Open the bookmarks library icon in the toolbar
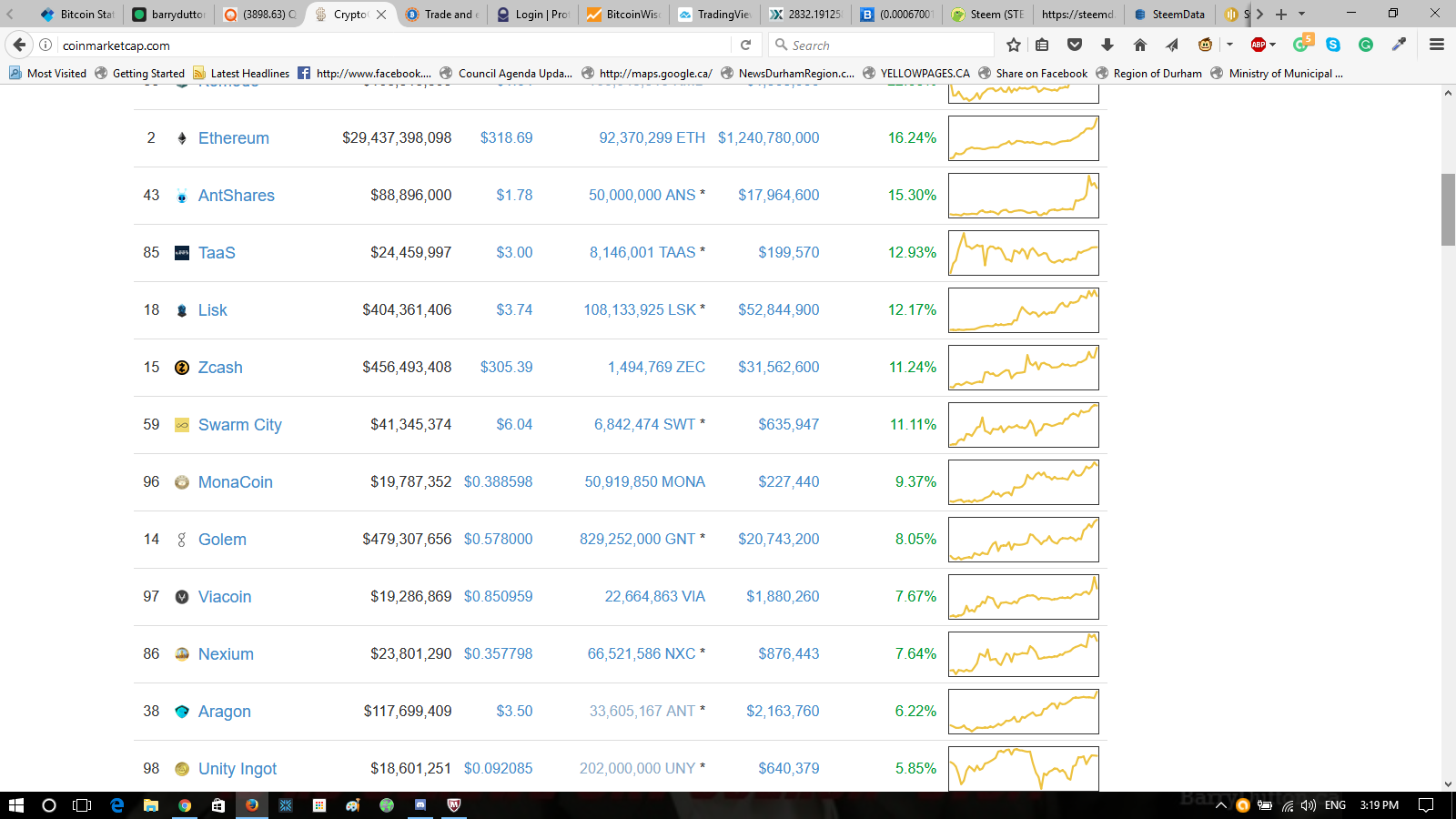 pos(1043,45)
